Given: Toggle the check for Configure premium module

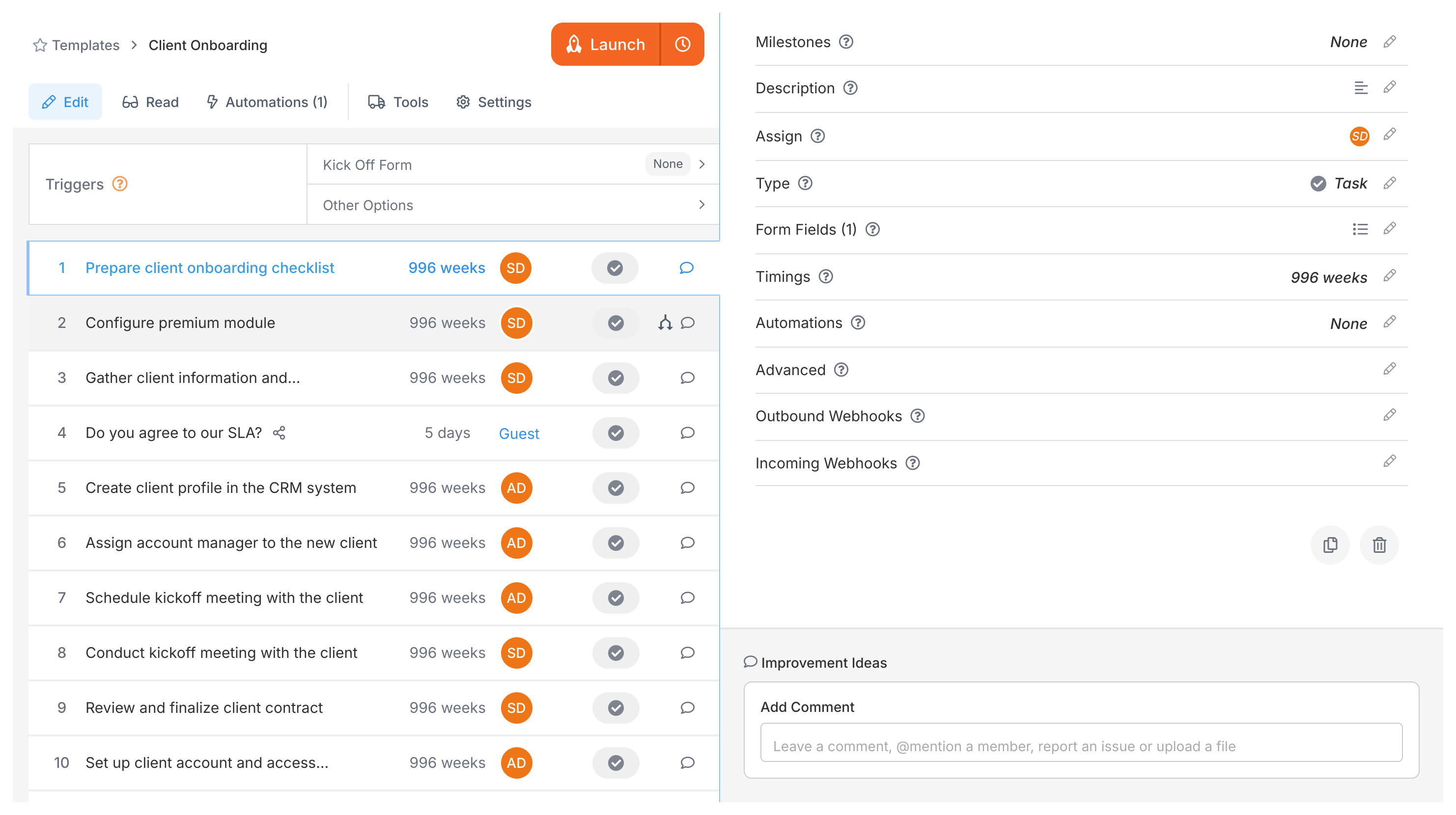Looking at the screenshot, I should pos(616,323).
